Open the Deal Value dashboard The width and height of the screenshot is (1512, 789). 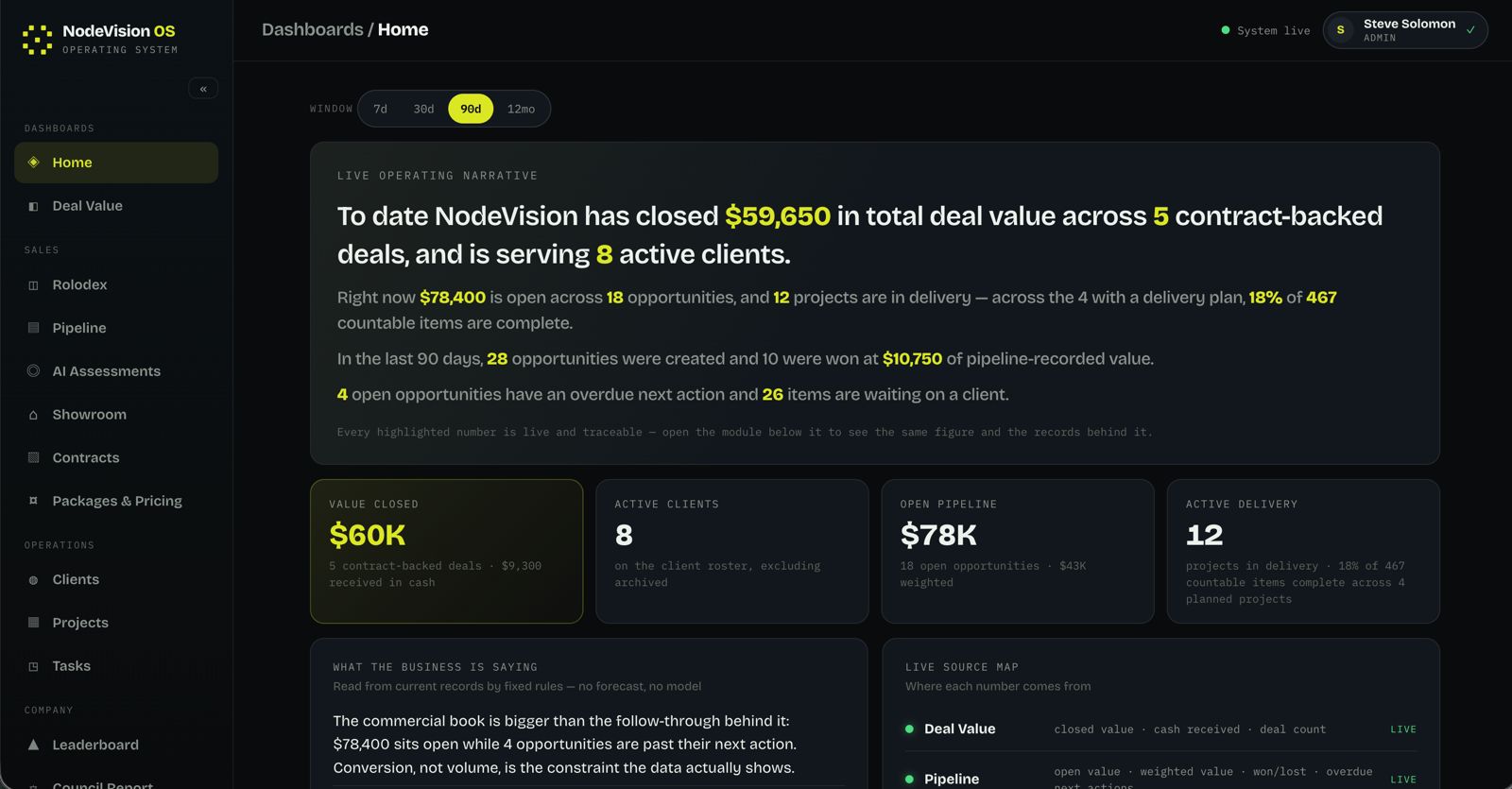click(x=116, y=206)
